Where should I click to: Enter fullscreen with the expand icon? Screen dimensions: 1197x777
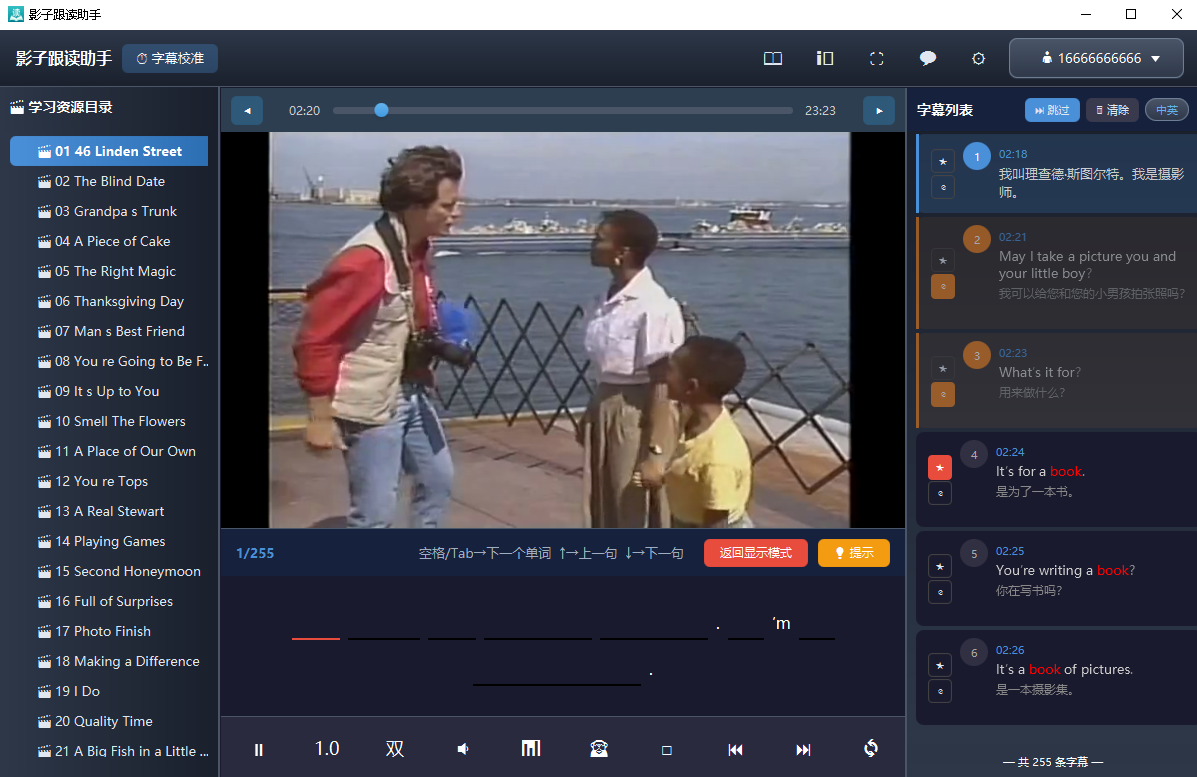[876, 59]
